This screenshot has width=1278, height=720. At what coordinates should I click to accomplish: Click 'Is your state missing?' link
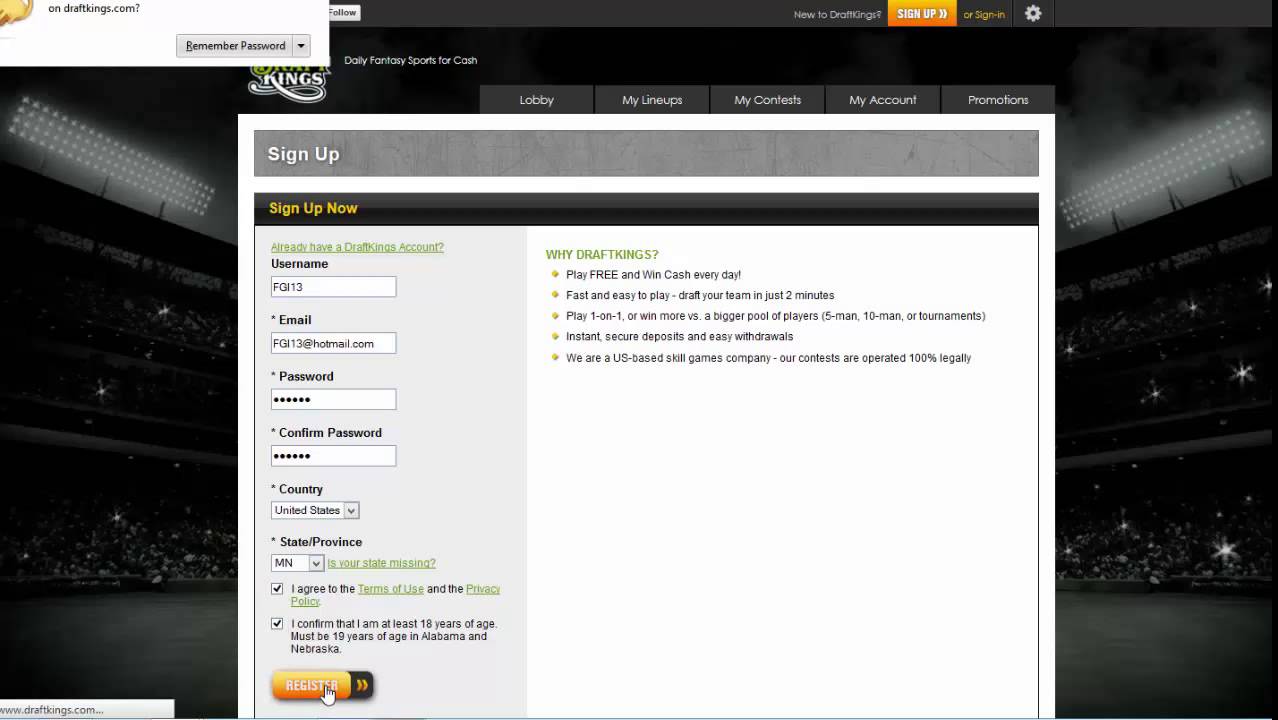(x=381, y=563)
